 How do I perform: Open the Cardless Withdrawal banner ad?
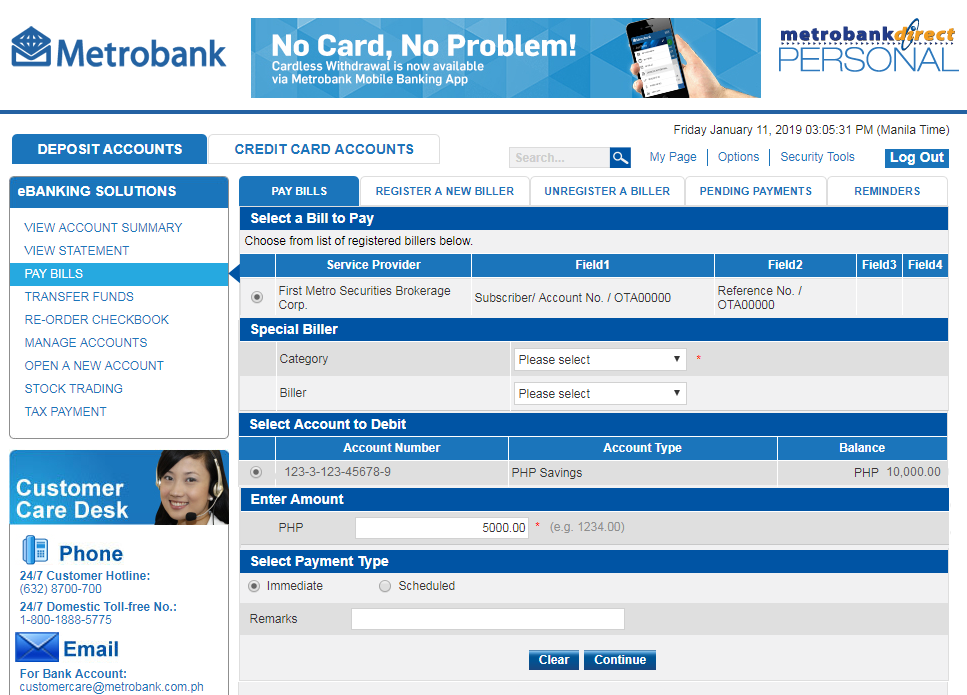coord(506,58)
